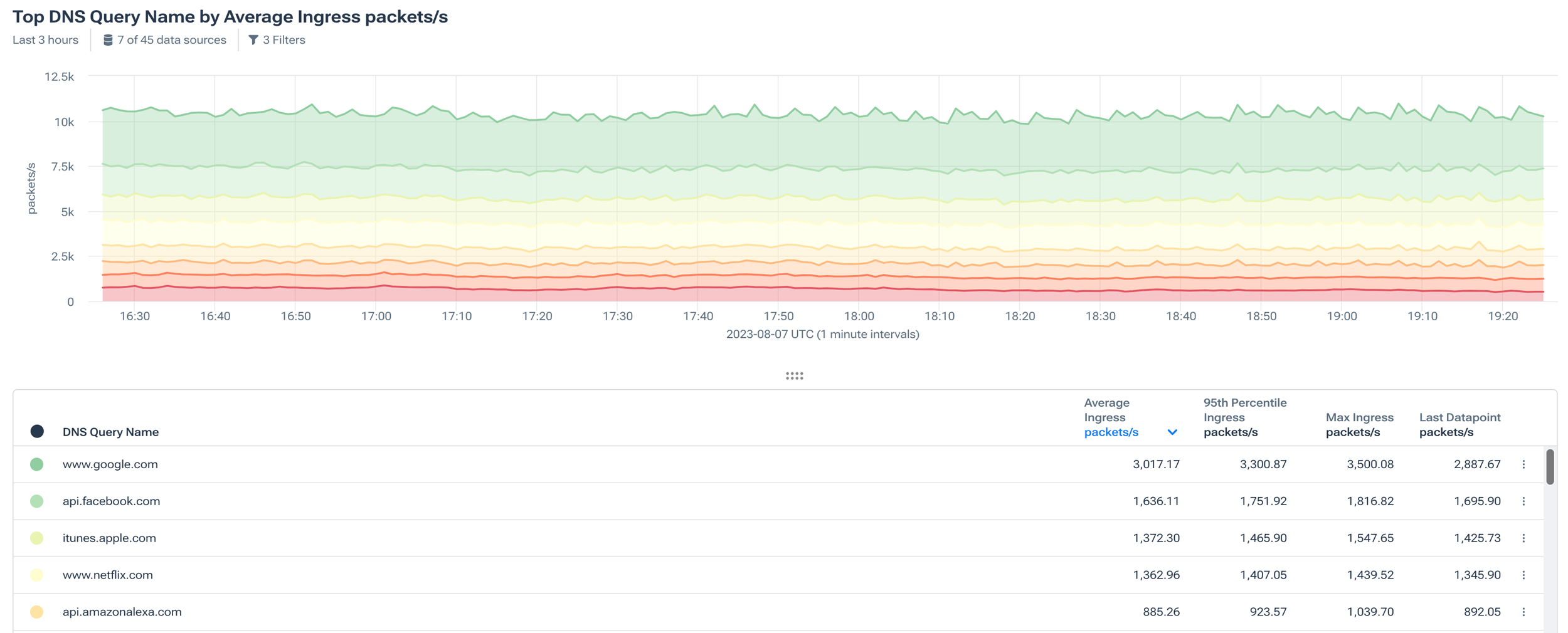Open the 3 Filters panel
Screen dimensions: 1568x633
coord(283,39)
